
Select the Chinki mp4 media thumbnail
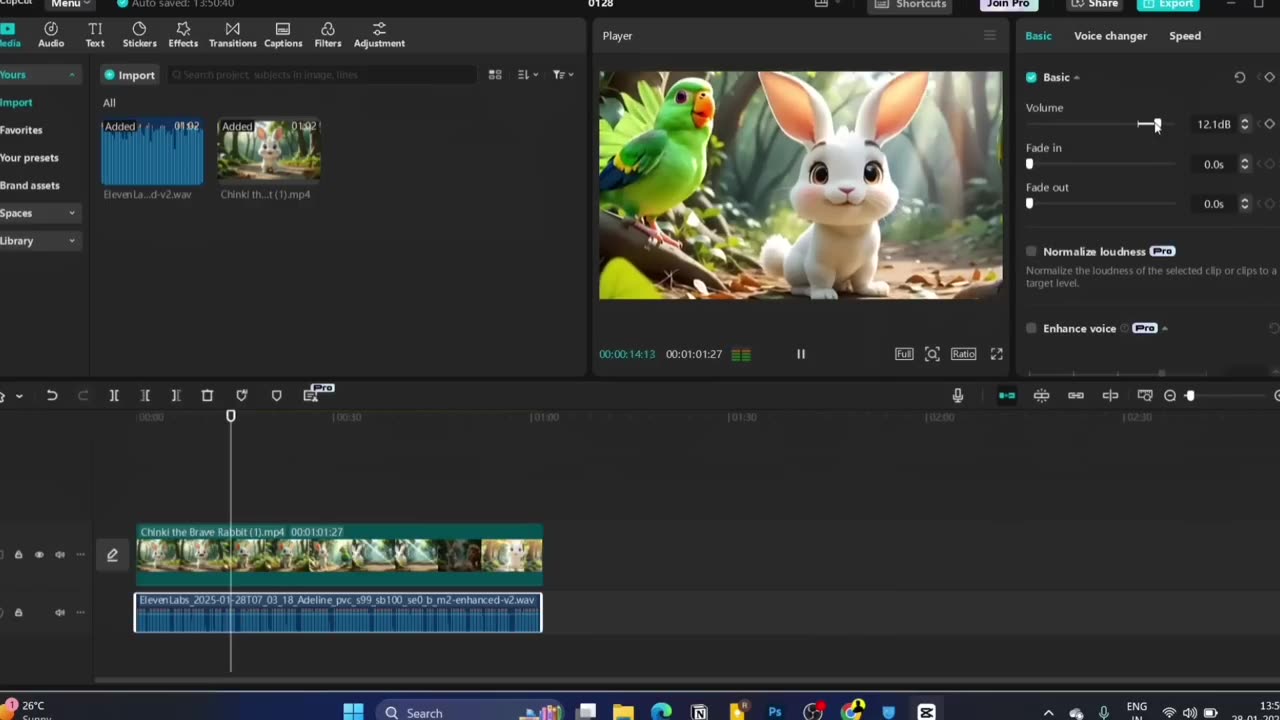(269, 152)
